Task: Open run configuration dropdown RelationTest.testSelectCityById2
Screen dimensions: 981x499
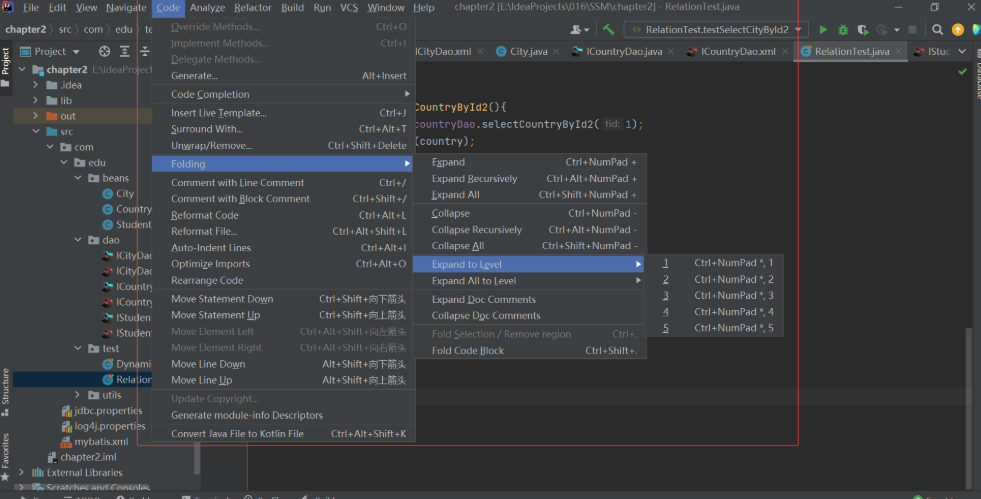Action: pyautogui.click(x=716, y=29)
